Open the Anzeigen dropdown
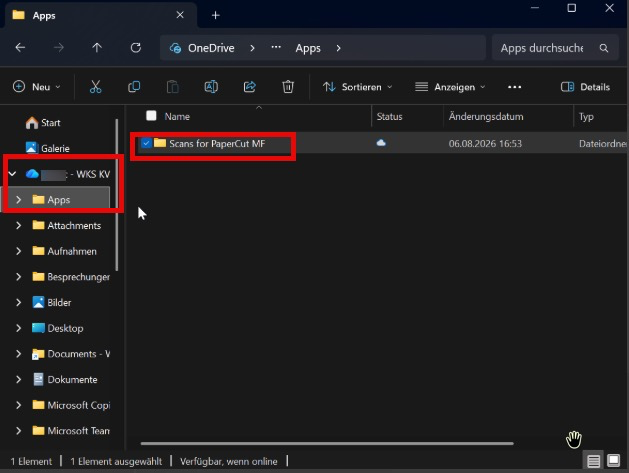Viewport: 629px width, 473px height. pos(450,87)
